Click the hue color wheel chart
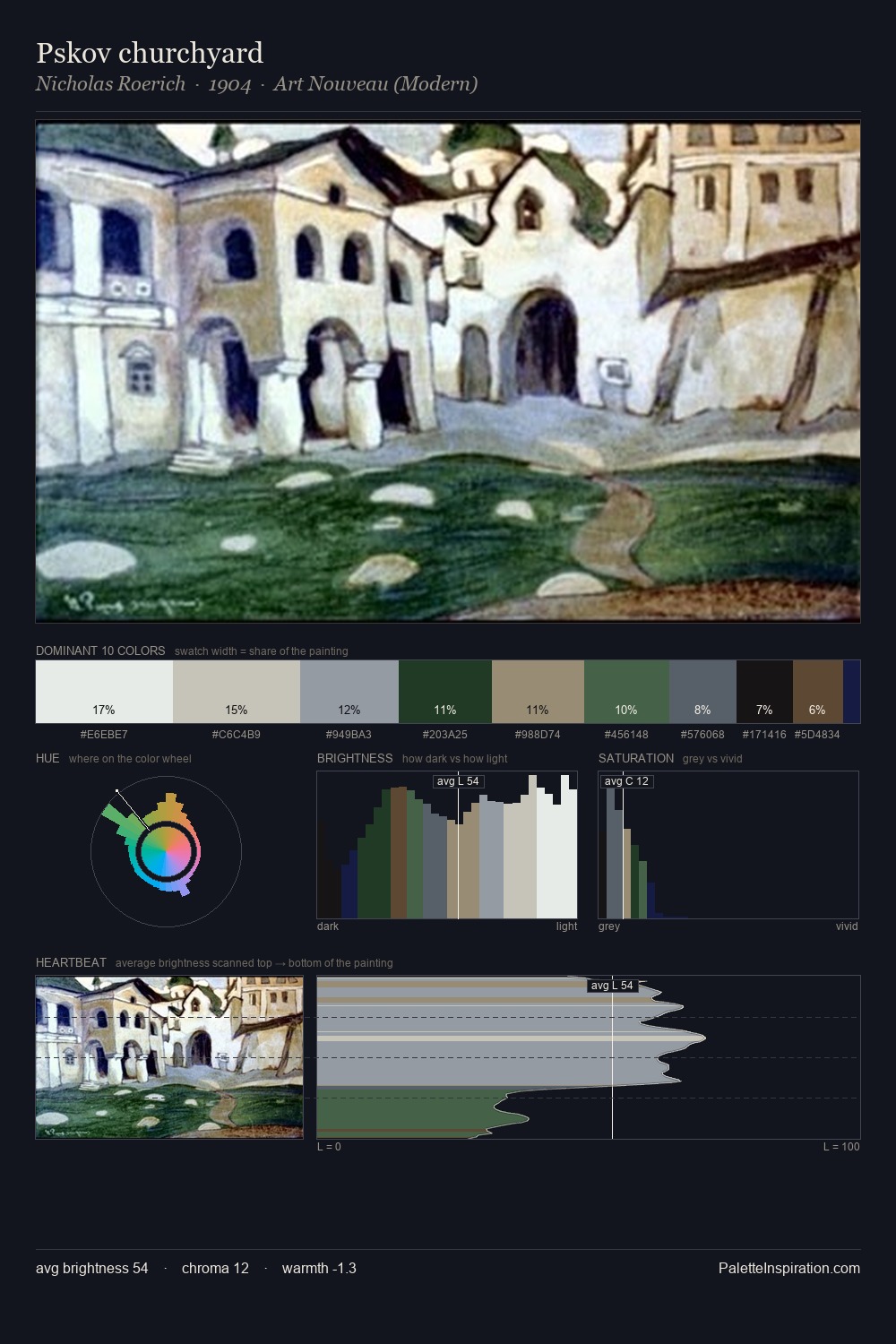896x1344 pixels. click(166, 851)
